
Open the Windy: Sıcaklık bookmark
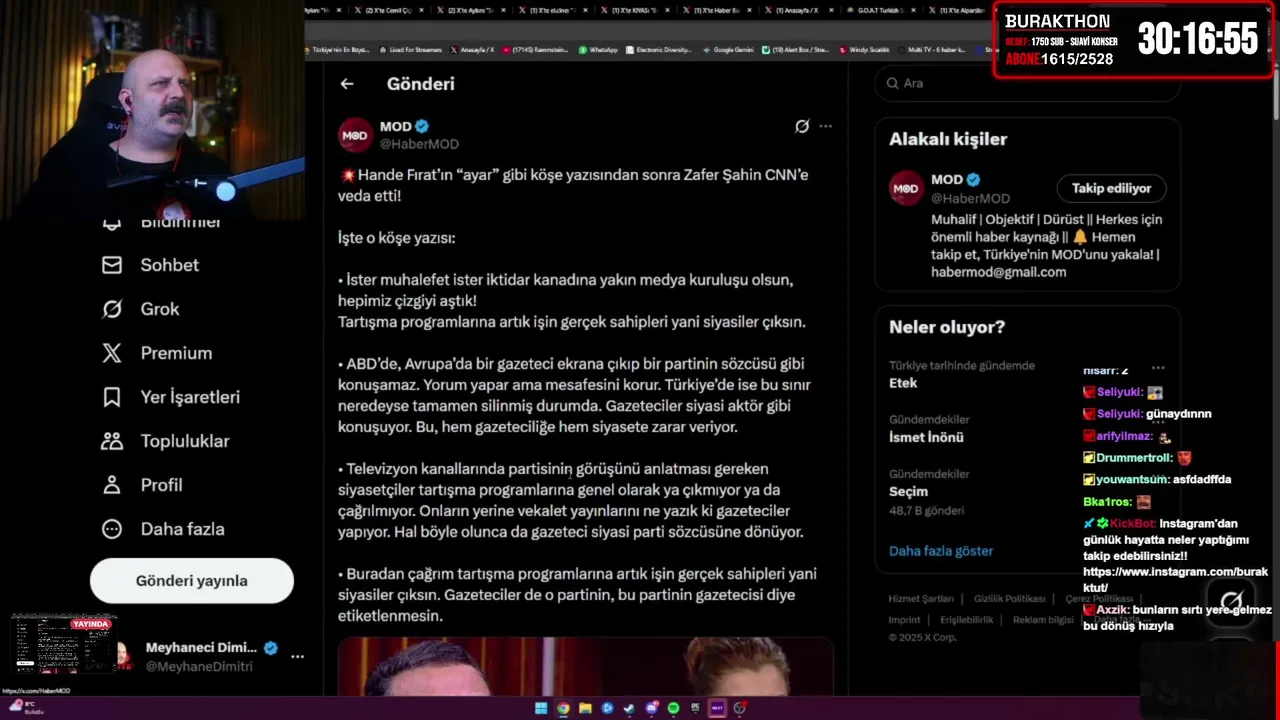tap(865, 50)
